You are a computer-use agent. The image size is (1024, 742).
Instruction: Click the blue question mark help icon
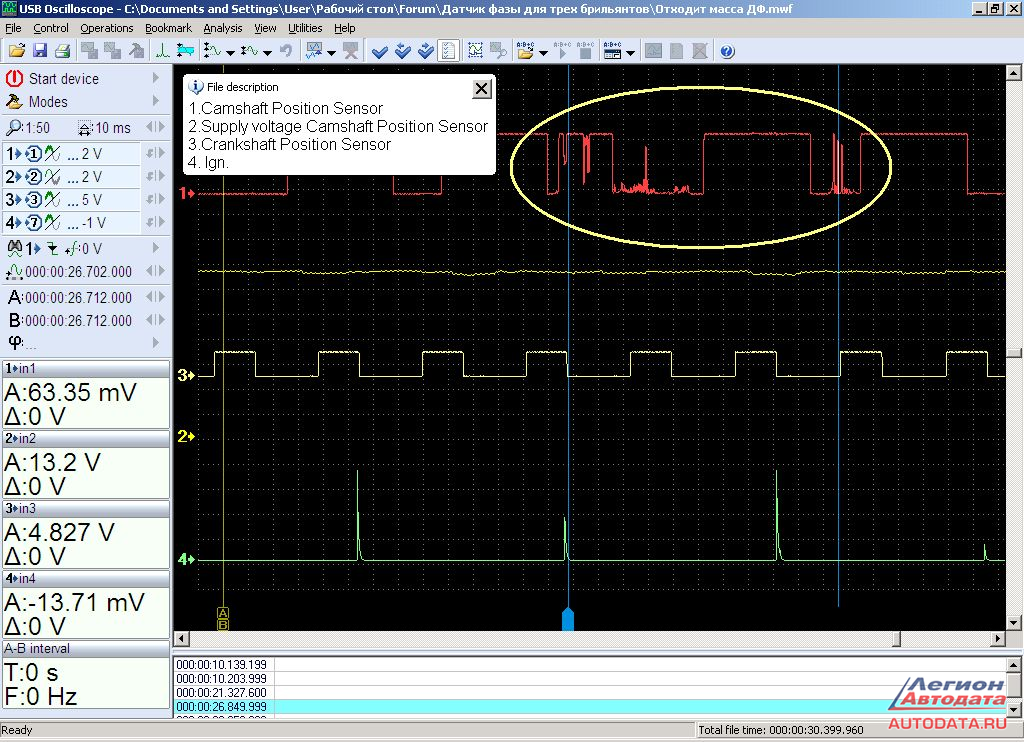pyautogui.click(x=727, y=51)
